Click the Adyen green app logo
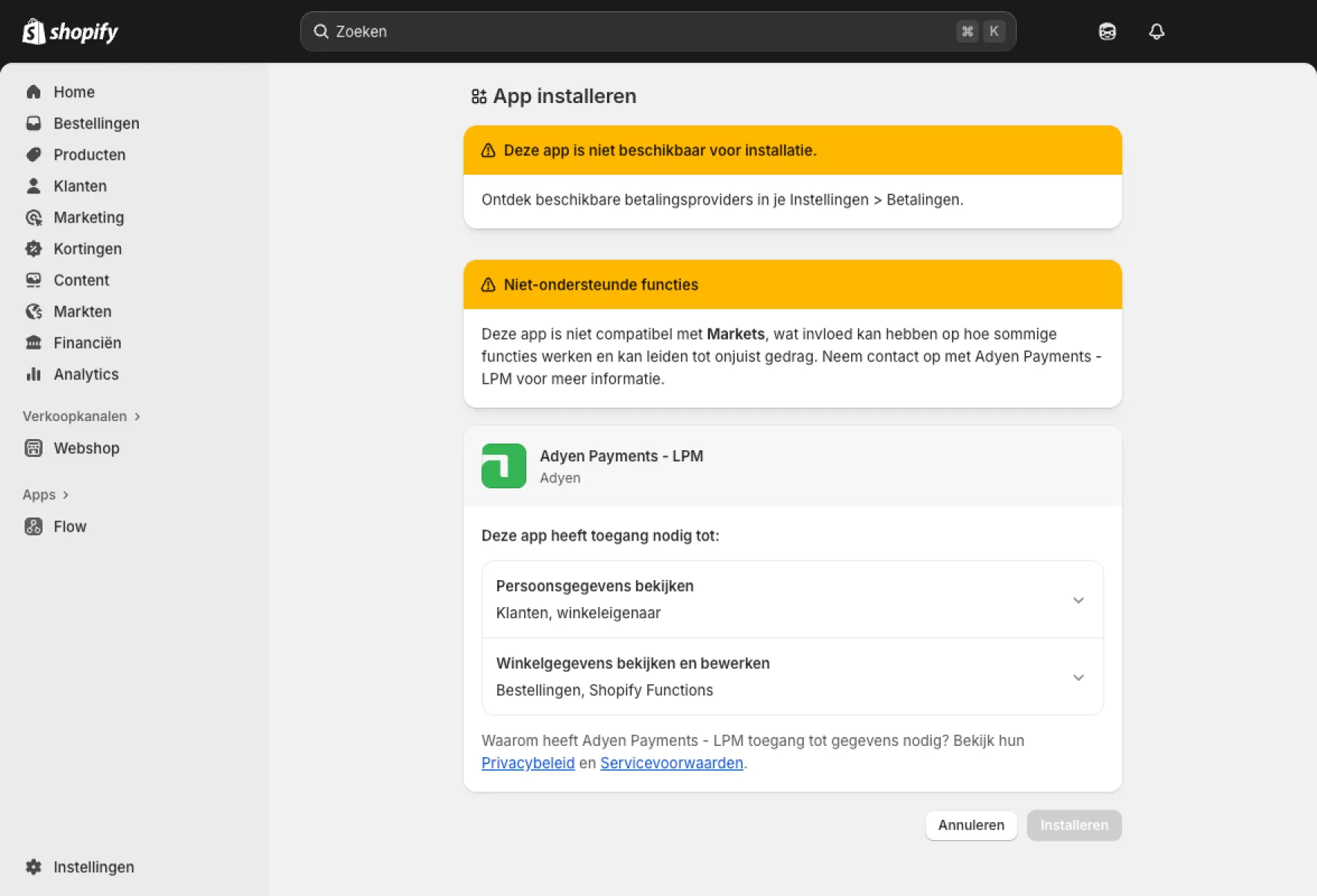Screen dimensions: 1317x896 [x=504, y=466]
